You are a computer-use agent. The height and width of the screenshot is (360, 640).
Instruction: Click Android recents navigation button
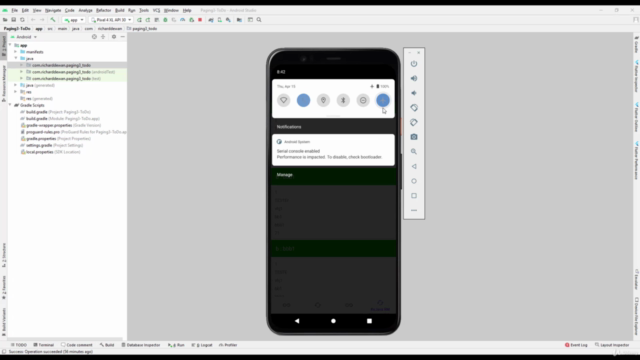coord(369,321)
